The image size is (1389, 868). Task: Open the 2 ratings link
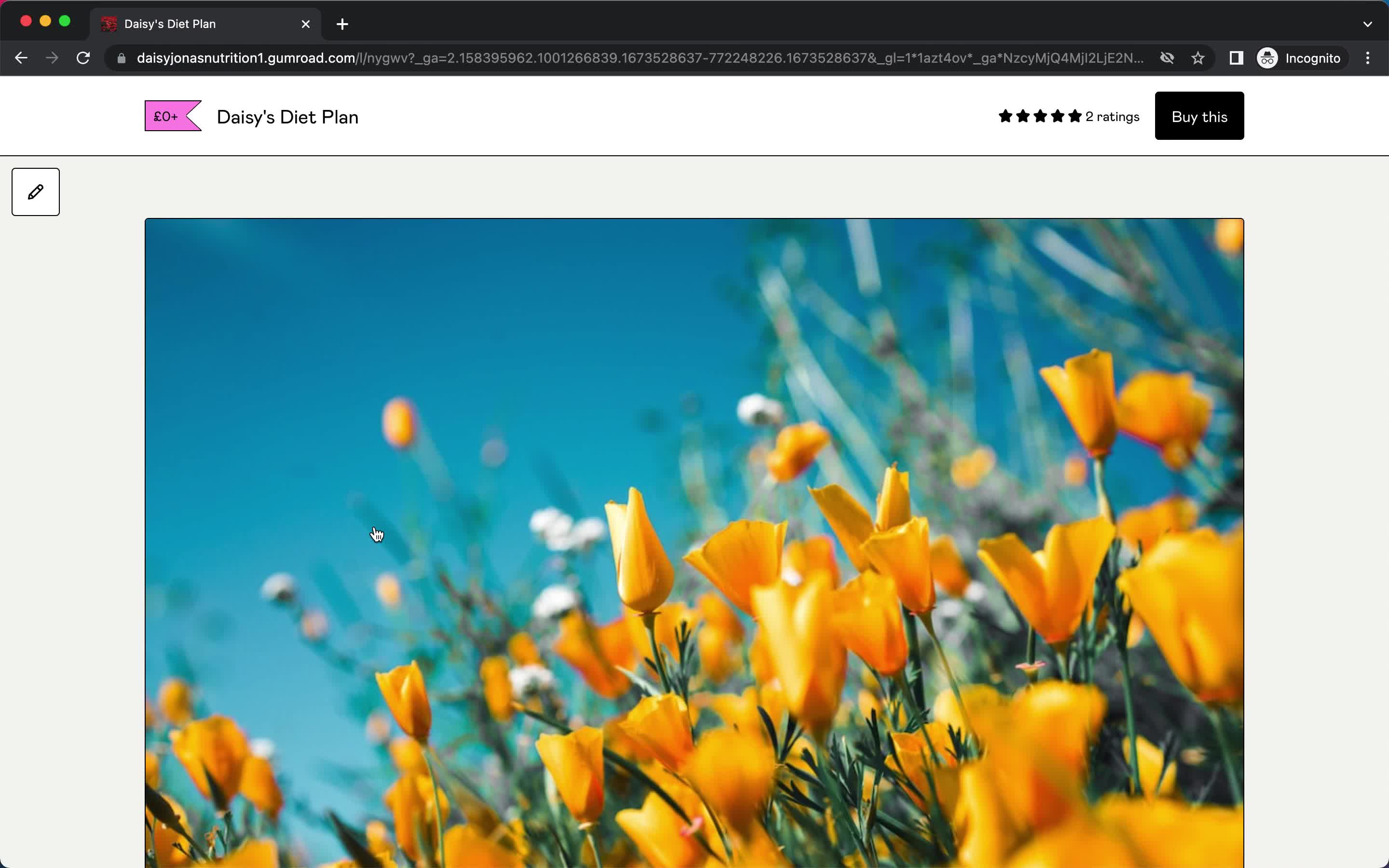(1112, 117)
